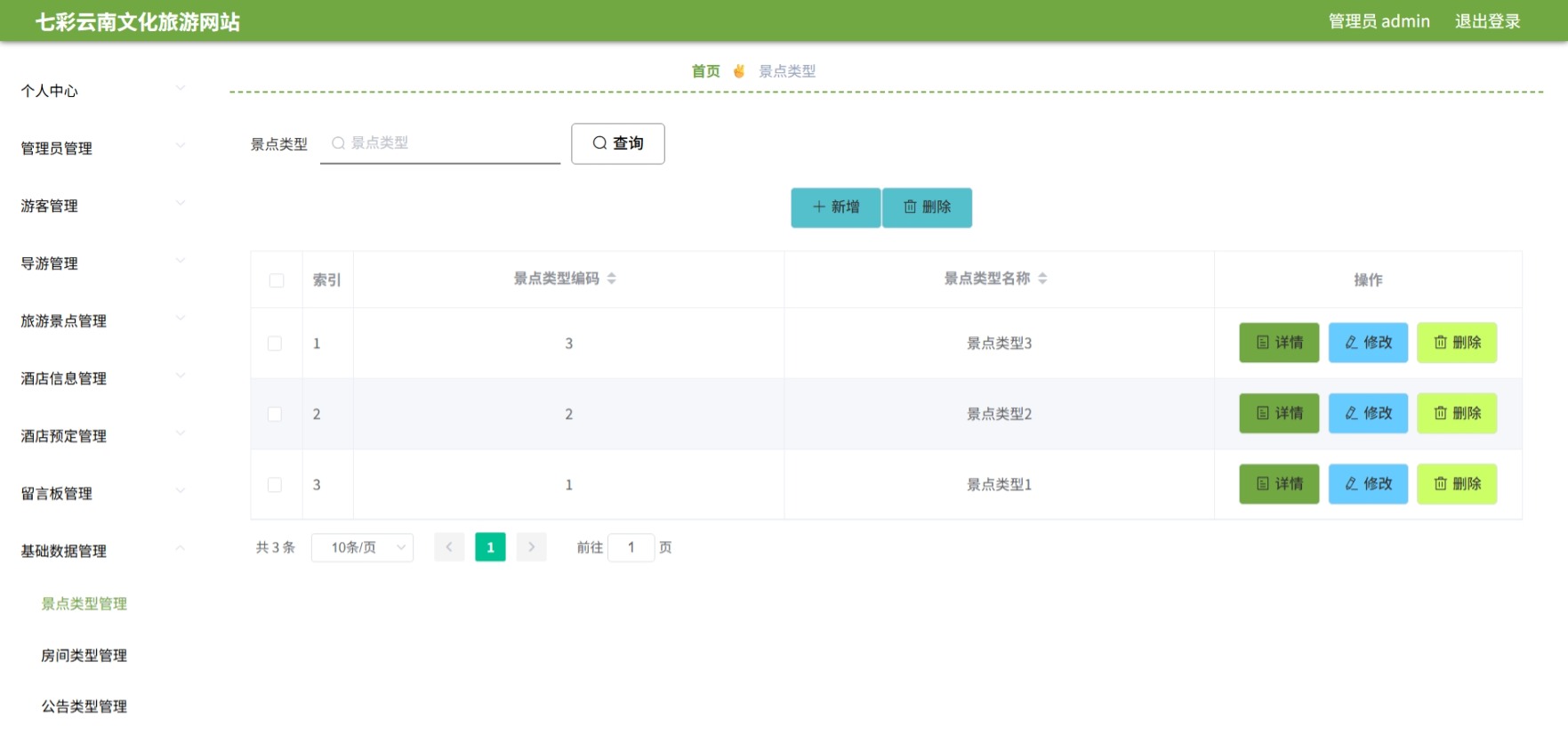Click the 新增 add button
The height and width of the screenshot is (751, 1568).
pos(836,207)
